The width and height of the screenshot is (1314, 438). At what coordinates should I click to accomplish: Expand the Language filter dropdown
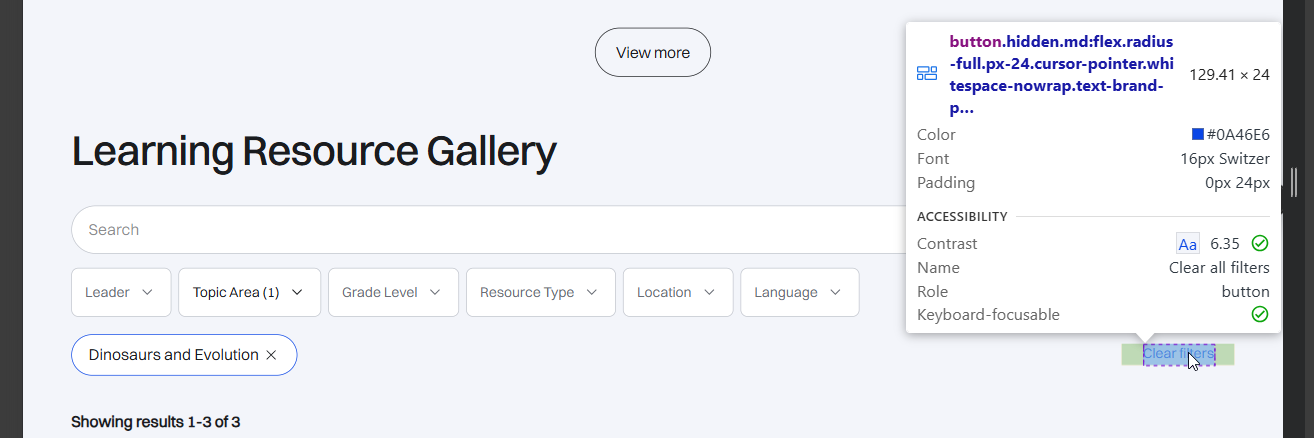point(799,293)
